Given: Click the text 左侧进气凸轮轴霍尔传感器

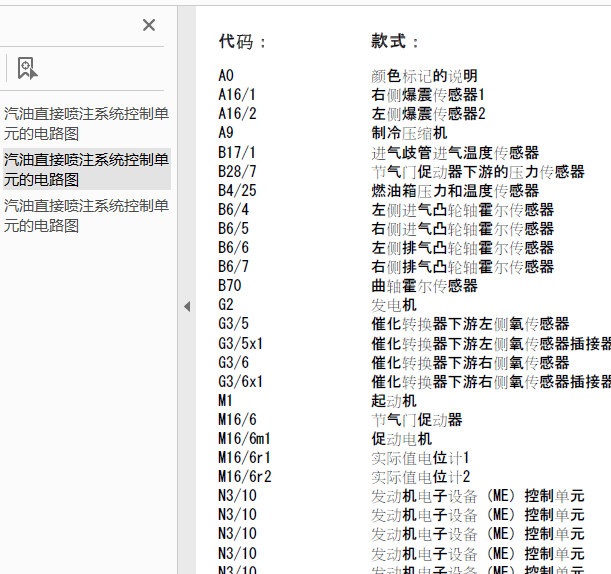Looking at the screenshot, I should [463, 210].
